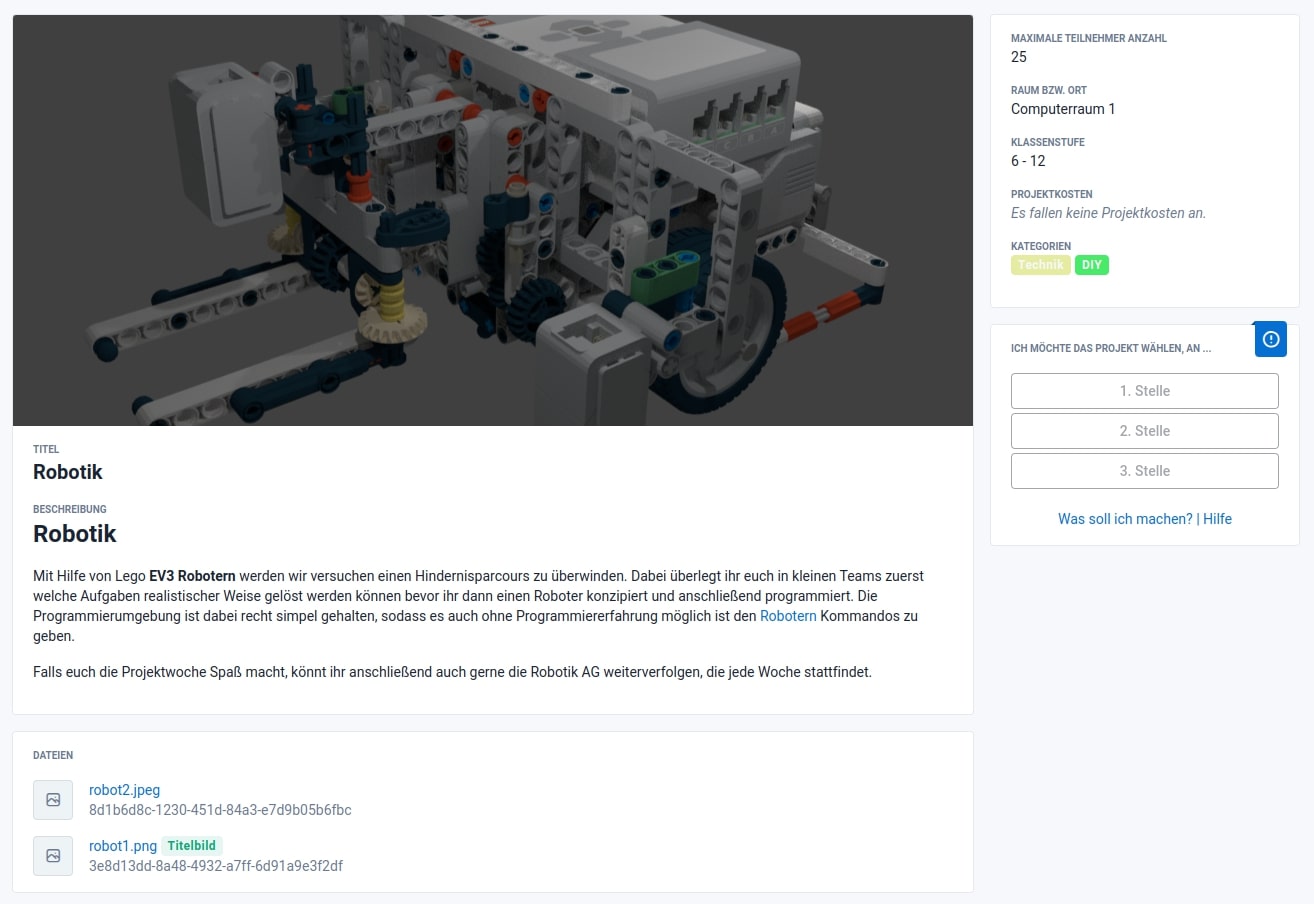Click the bold EV3 Robotern text
1314x904 pixels.
(192, 576)
